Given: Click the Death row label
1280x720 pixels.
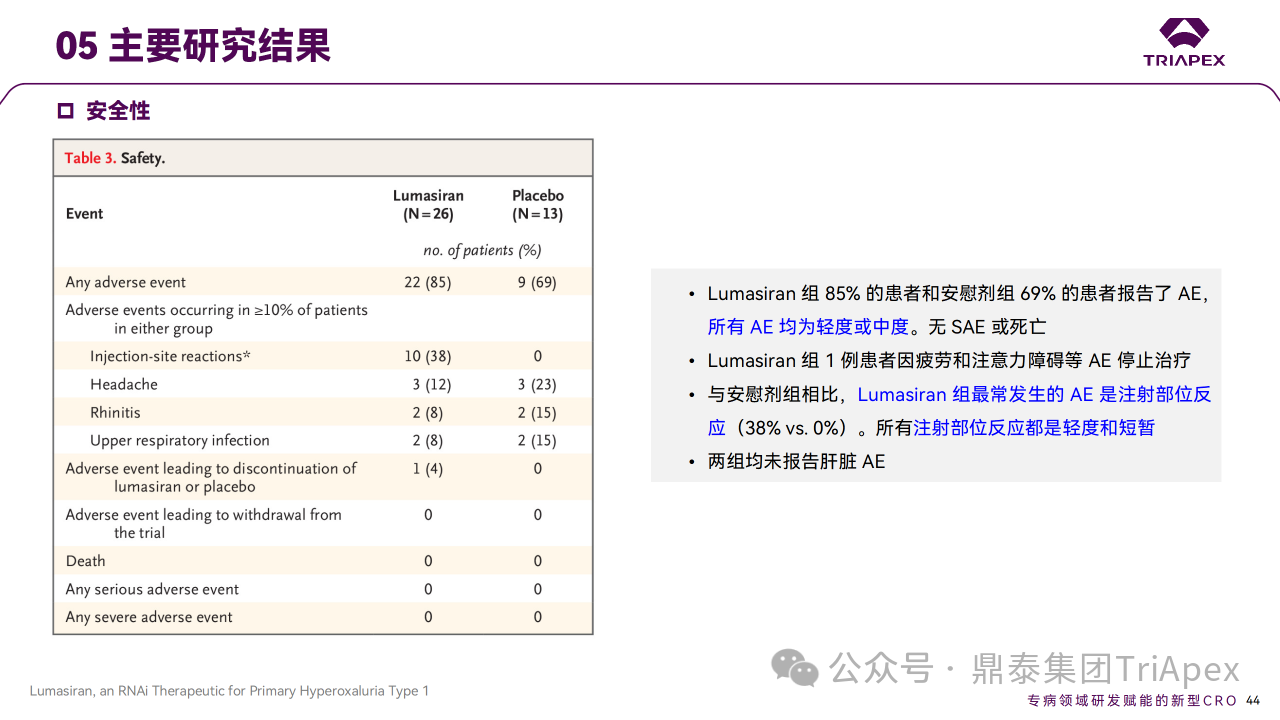Looking at the screenshot, I should coord(85,561).
